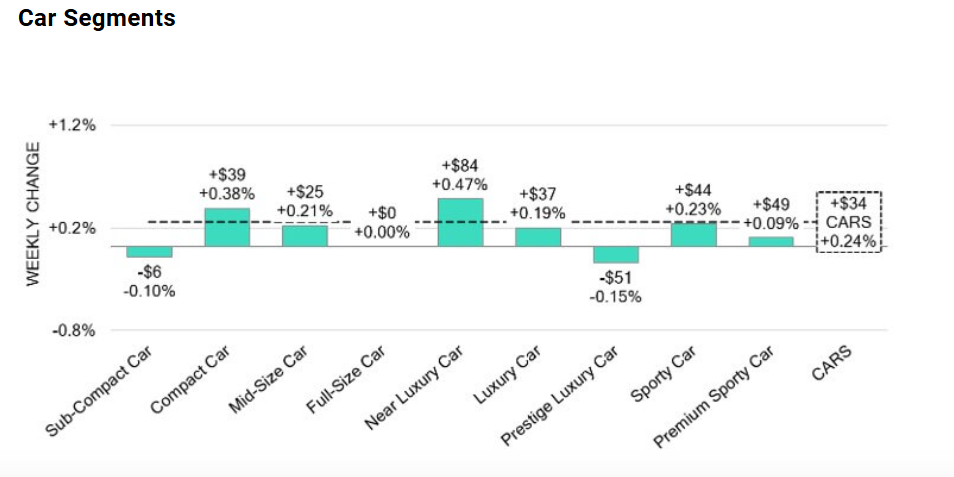Click the +1.2% y-axis tick label
The height and width of the screenshot is (477, 954).
(x=72, y=126)
